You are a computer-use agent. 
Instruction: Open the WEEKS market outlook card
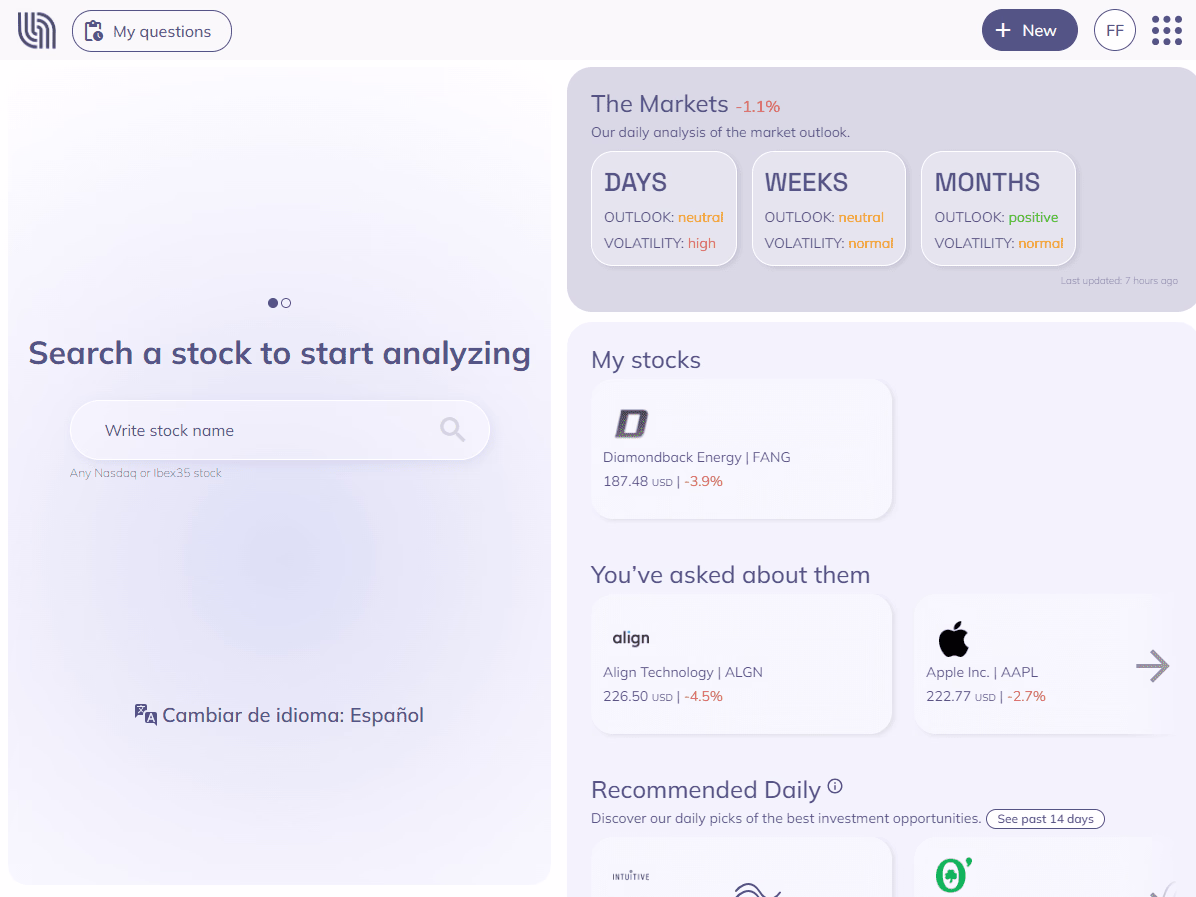[x=828, y=209]
